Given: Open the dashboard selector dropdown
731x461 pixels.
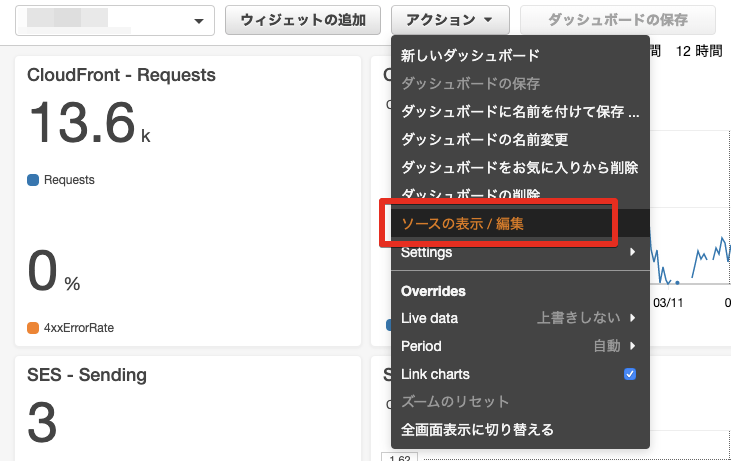Looking at the screenshot, I should [115, 21].
